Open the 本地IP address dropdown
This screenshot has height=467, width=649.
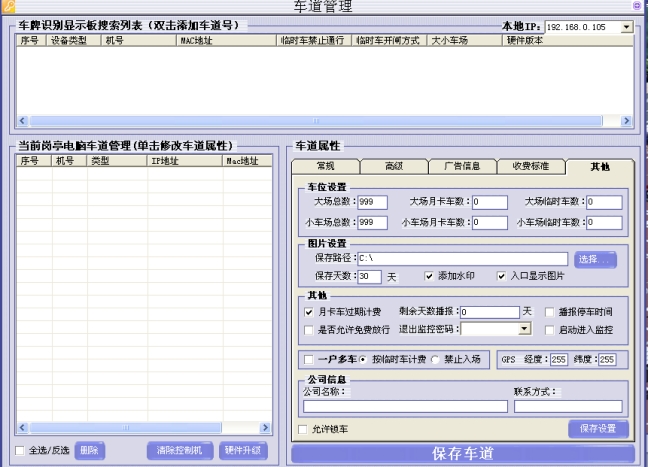point(626,26)
